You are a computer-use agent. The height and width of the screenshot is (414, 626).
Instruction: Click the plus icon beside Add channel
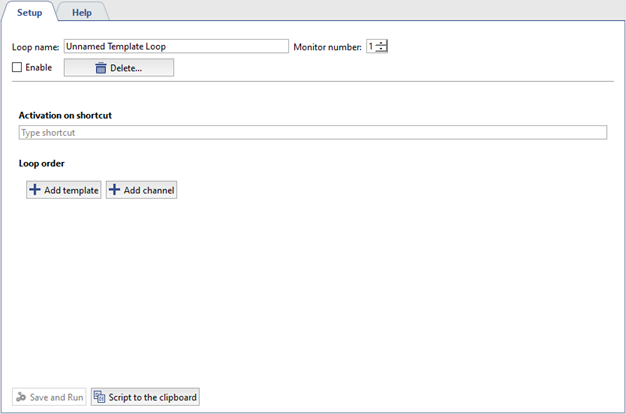click(x=114, y=190)
